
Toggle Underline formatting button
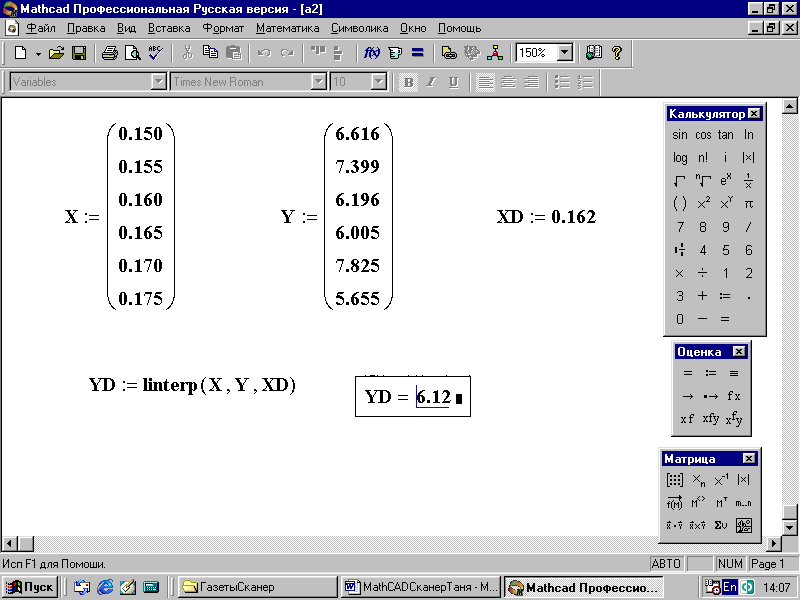pos(454,82)
